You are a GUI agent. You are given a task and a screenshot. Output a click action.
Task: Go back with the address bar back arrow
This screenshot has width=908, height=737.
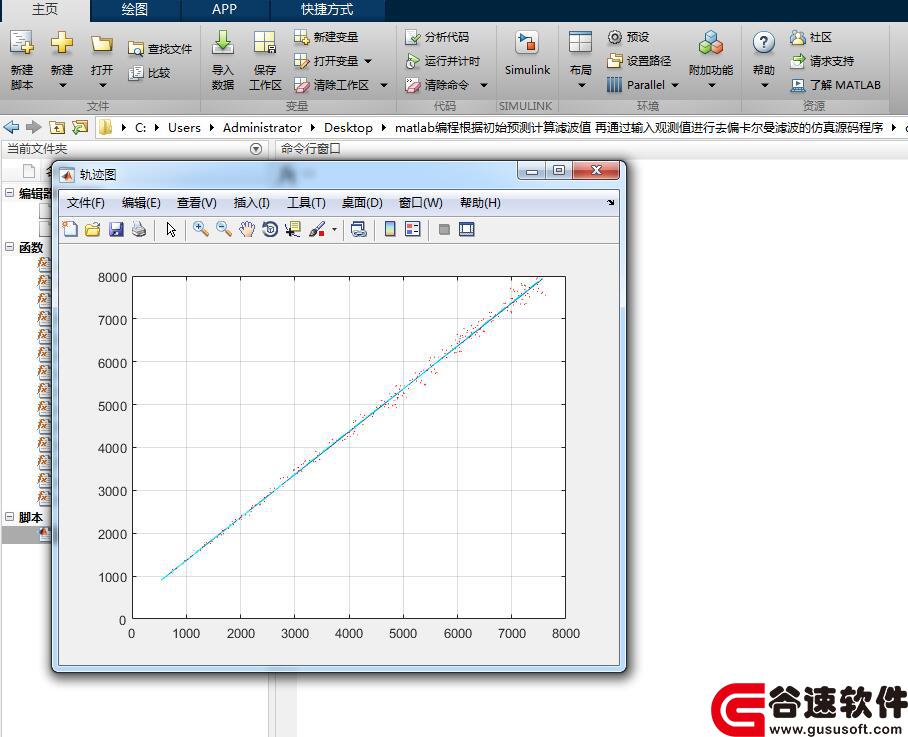coord(11,127)
